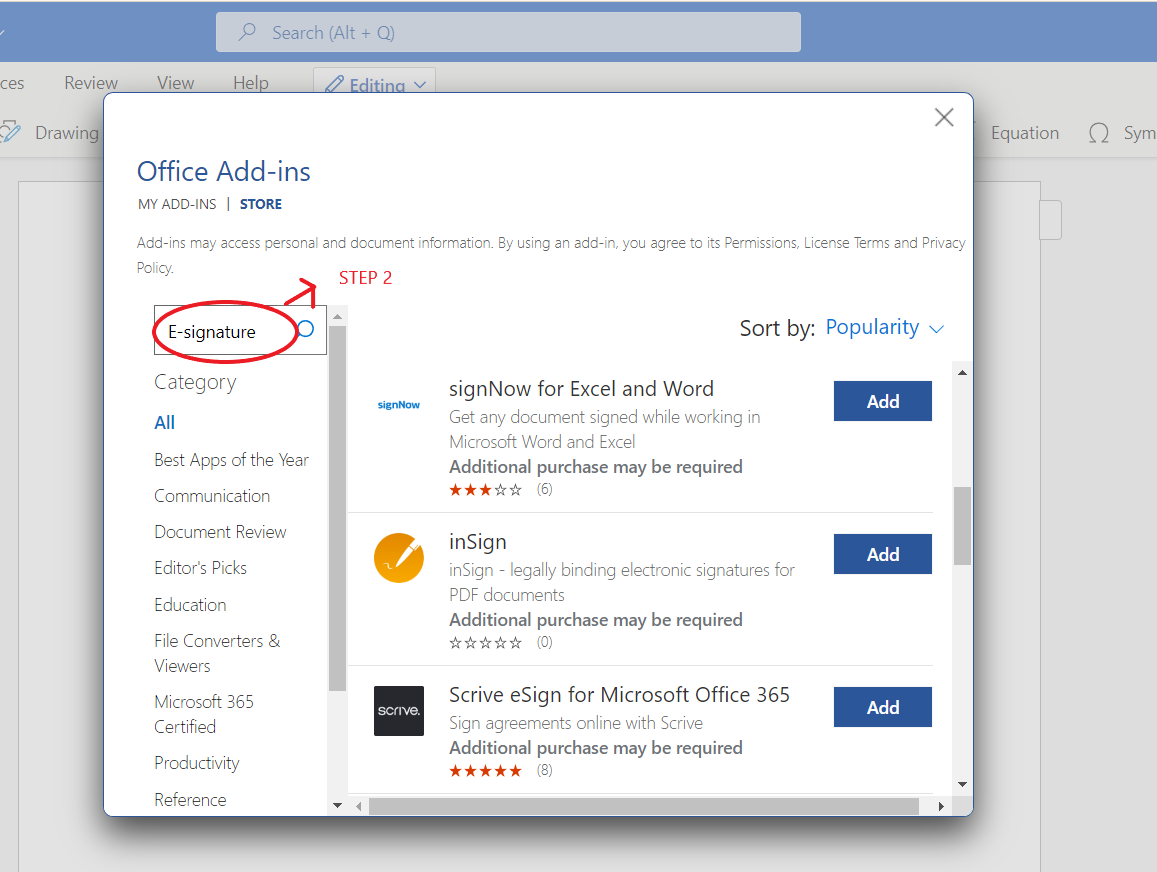Add signNow for Excel and Word
1157x872 pixels.
883,401
